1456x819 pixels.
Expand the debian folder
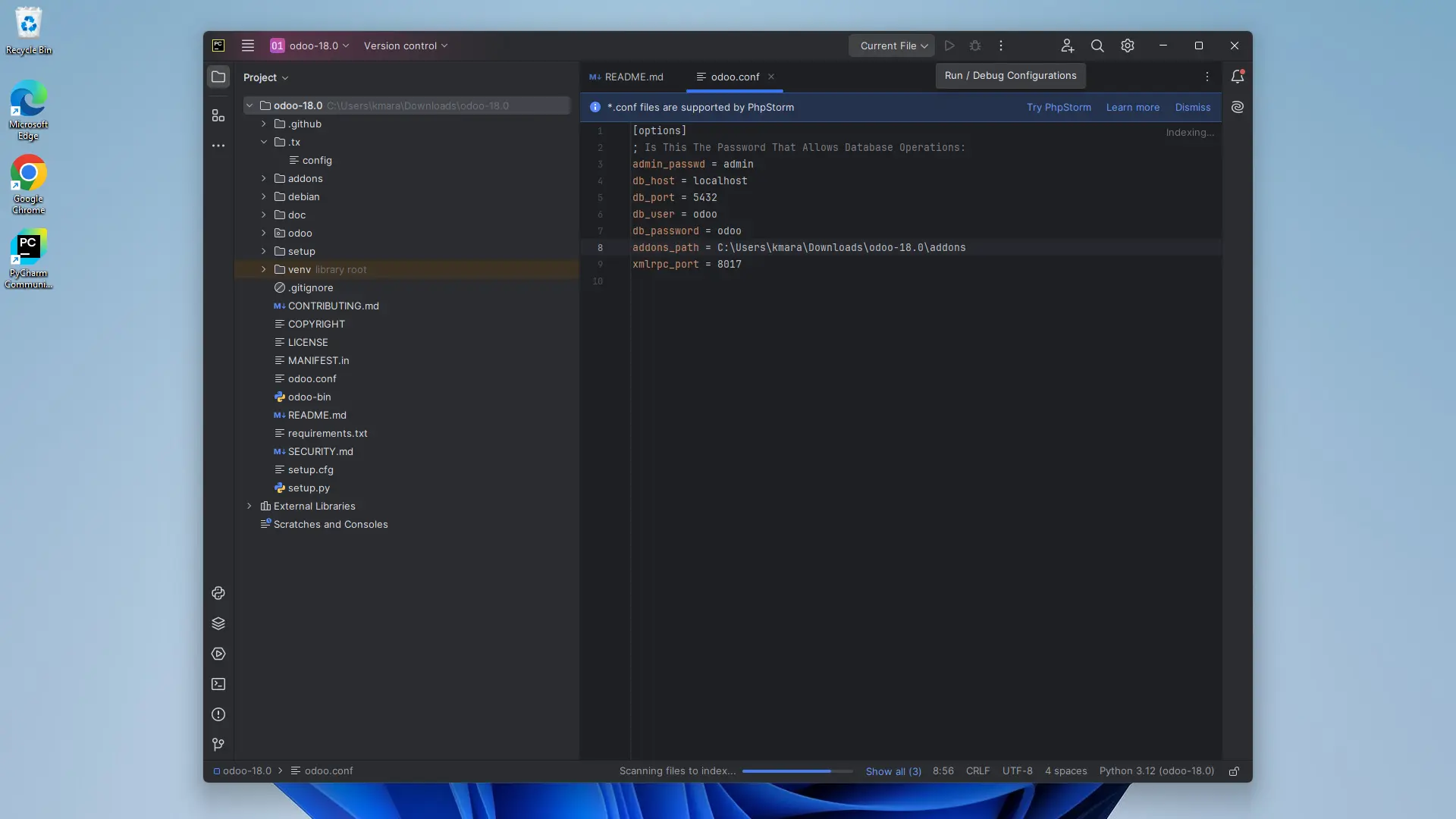(x=264, y=196)
